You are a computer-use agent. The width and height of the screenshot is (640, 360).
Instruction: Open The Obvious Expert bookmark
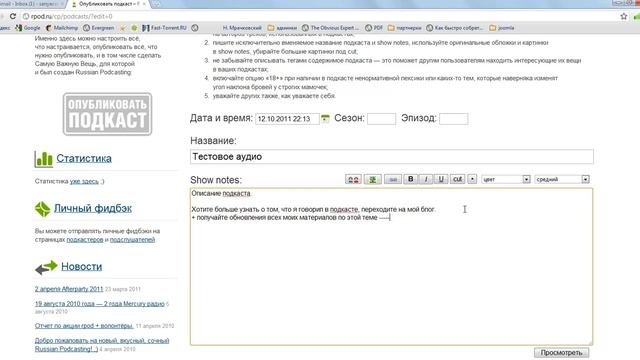[331, 28]
